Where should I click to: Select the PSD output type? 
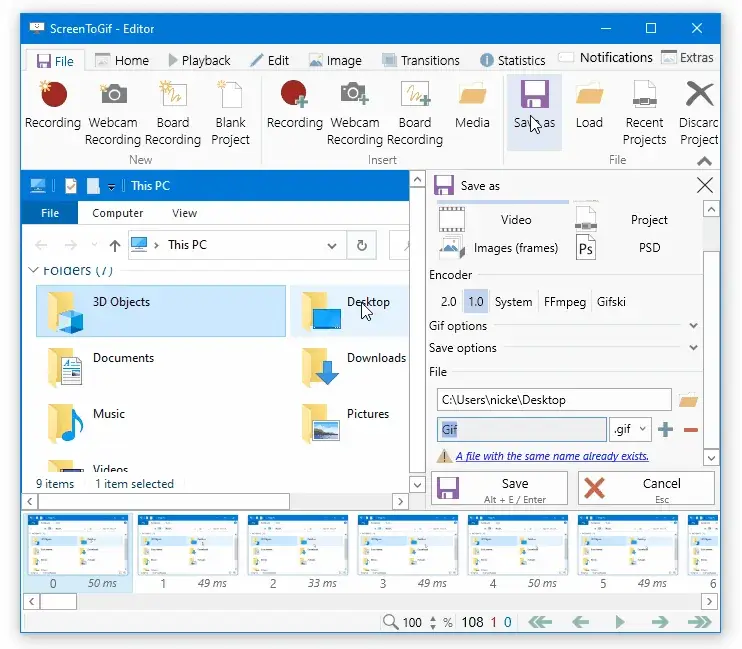click(x=636, y=248)
